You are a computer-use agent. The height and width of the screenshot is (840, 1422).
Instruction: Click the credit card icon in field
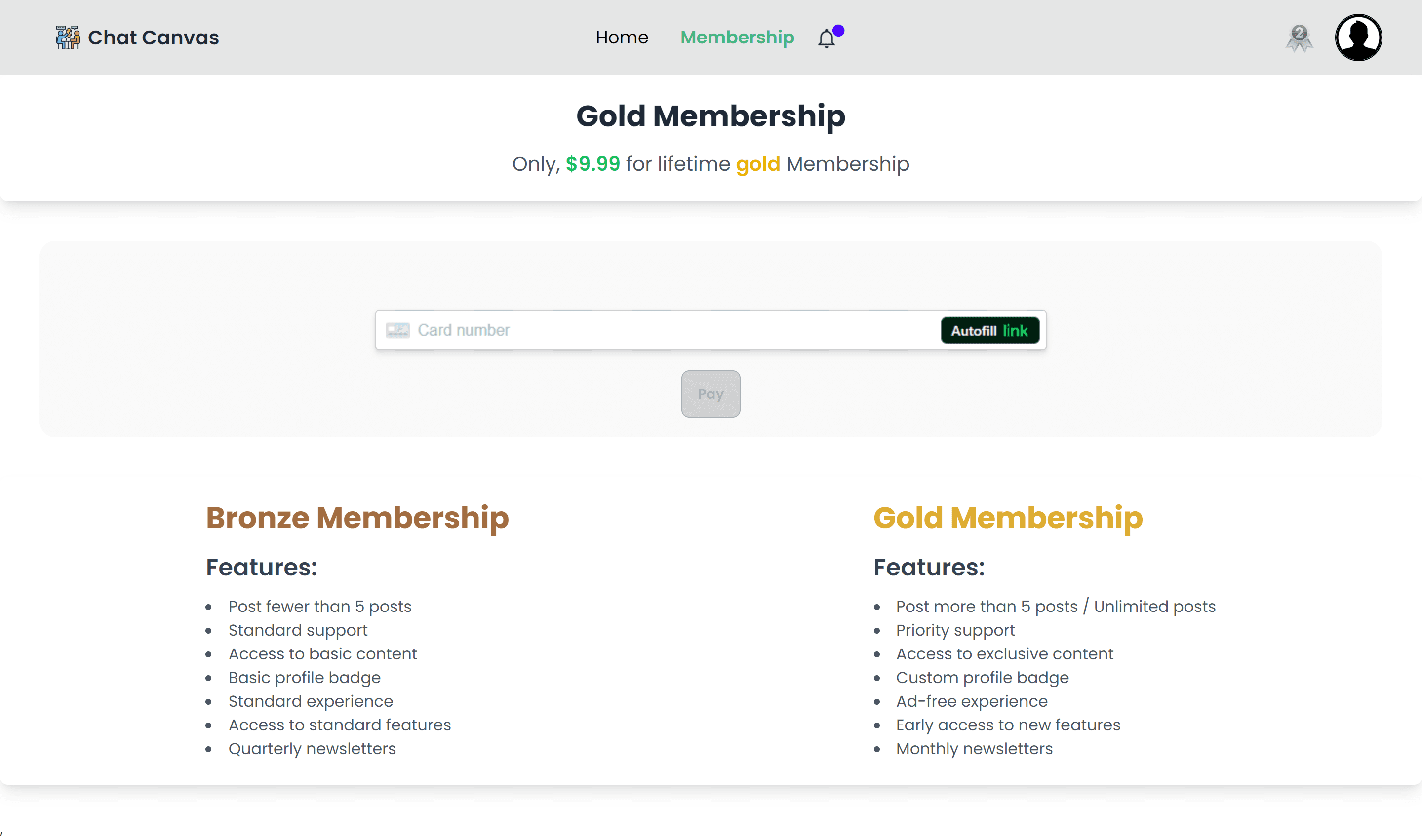(397, 330)
